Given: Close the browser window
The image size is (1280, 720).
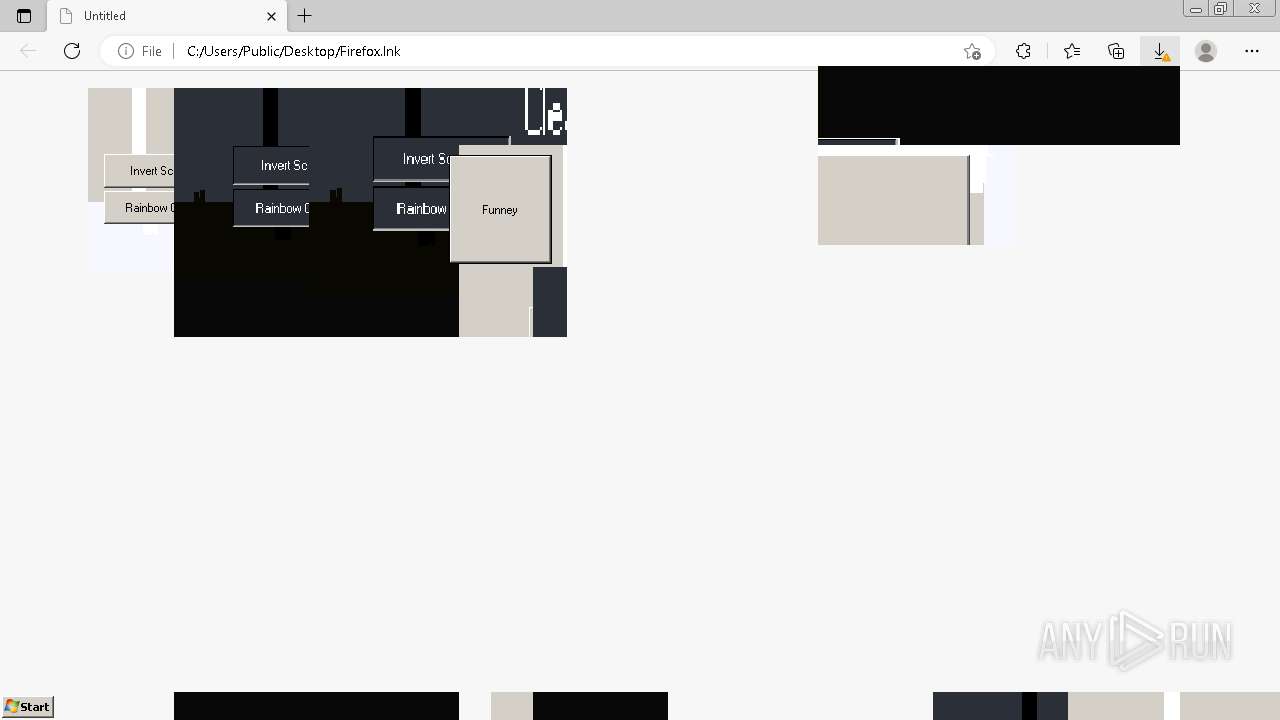Looking at the screenshot, I should tap(1254, 9).
